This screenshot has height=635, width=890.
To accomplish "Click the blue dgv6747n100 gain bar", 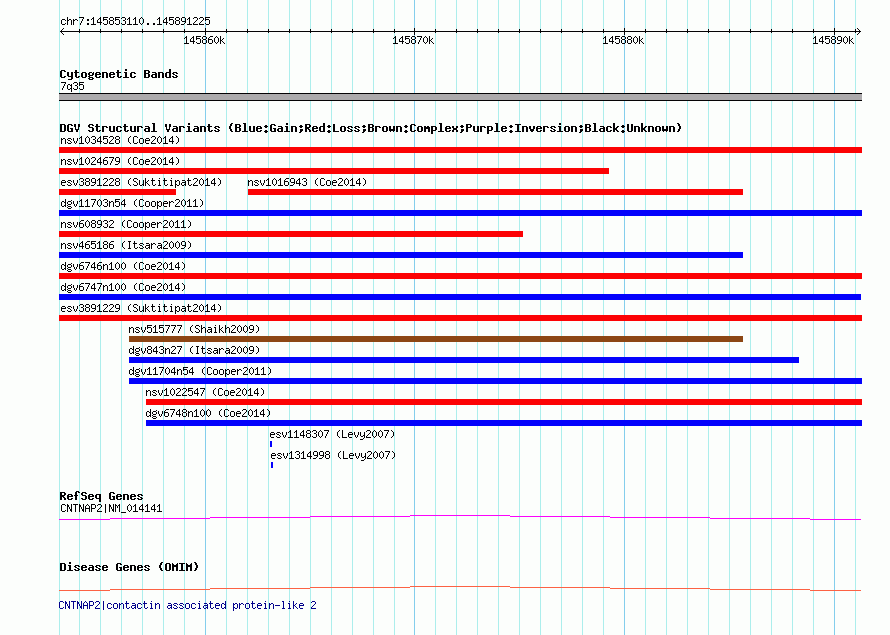I will 460,297.
